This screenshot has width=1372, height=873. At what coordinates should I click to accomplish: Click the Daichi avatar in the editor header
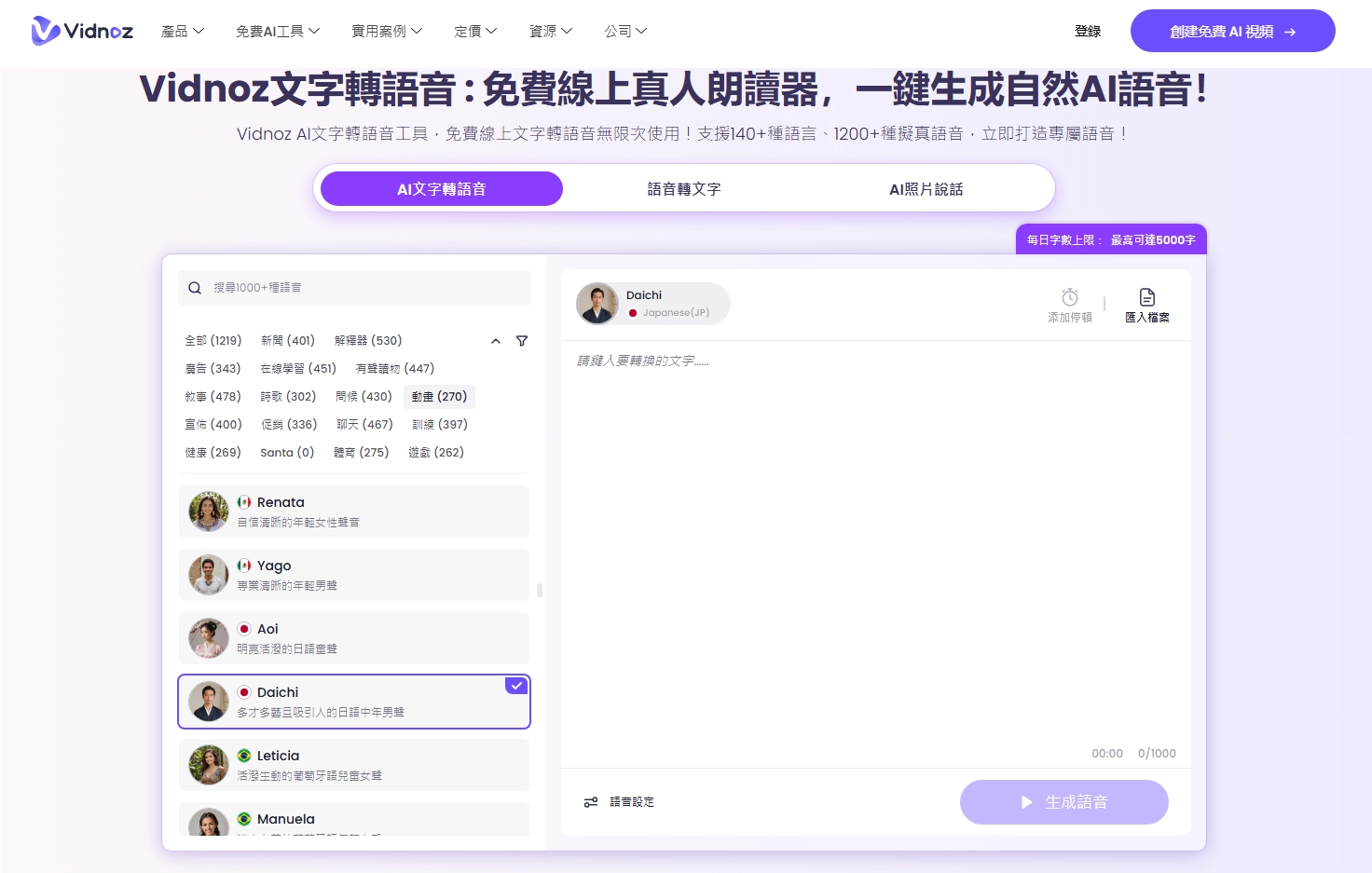tap(597, 304)
